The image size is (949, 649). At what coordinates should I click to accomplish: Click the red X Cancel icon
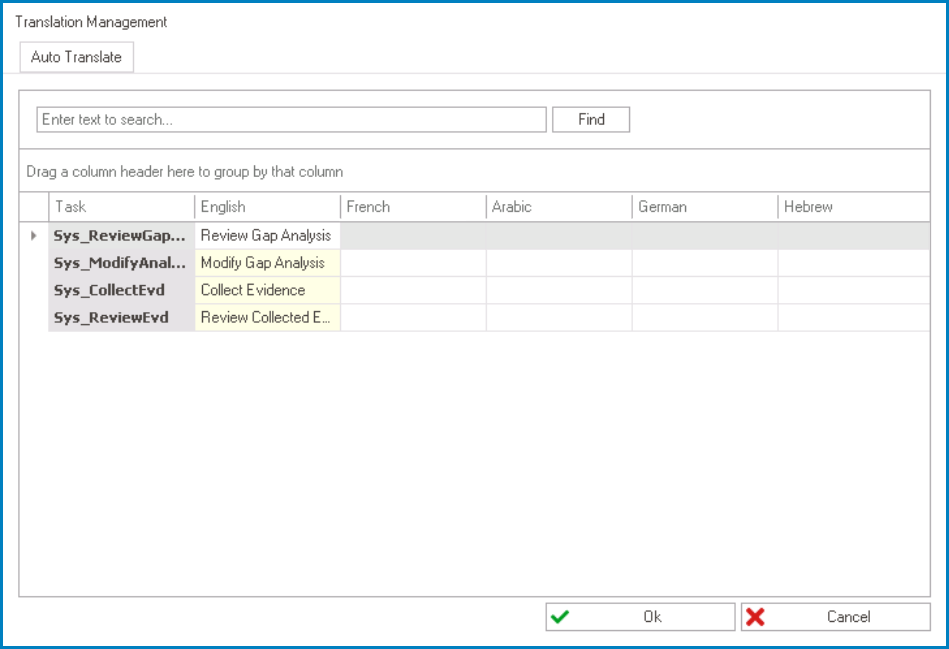(x=762, y=616)
